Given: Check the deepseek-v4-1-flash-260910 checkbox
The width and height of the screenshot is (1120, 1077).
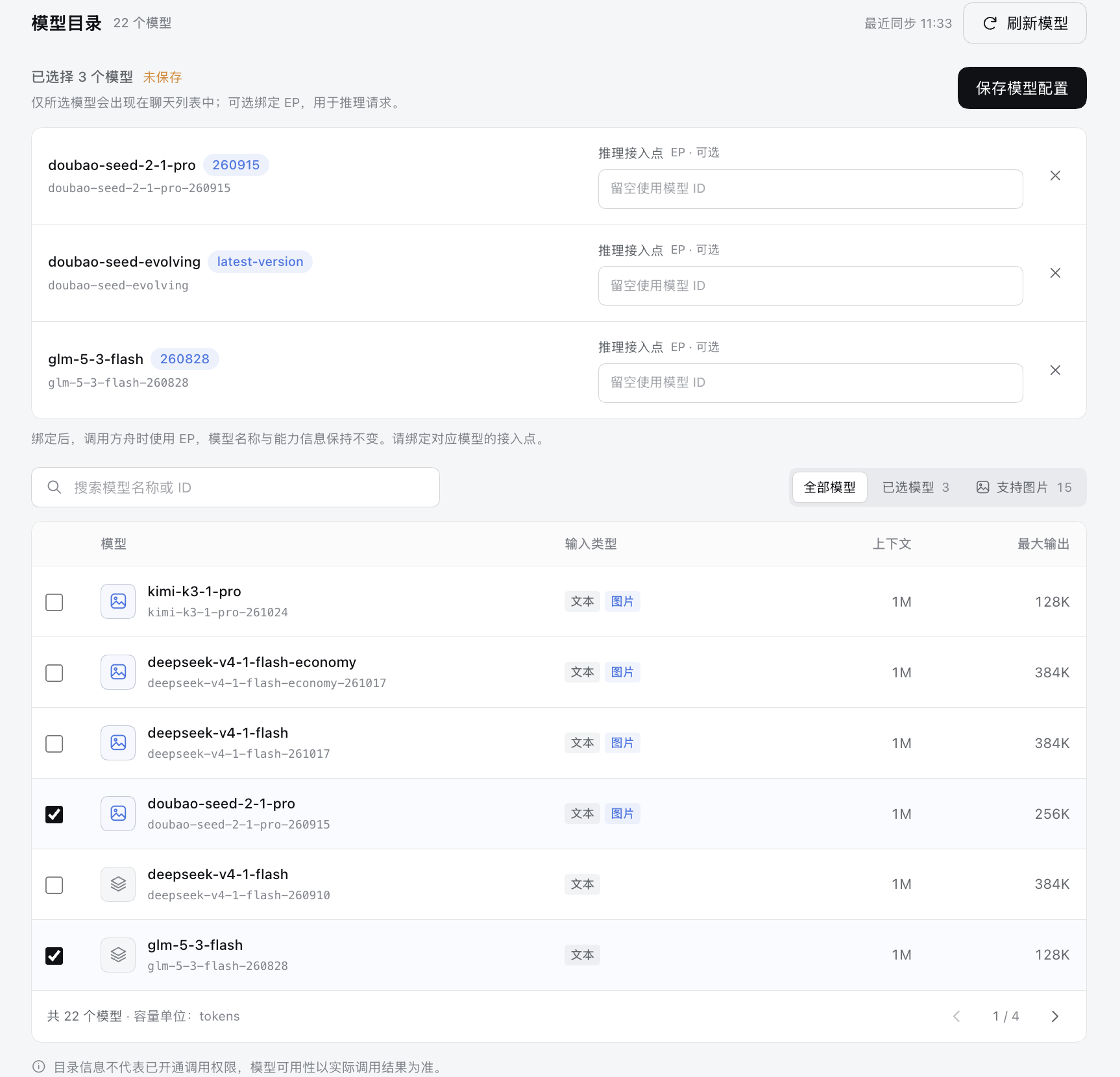Looking at the screenshot, I should (55, 885).
